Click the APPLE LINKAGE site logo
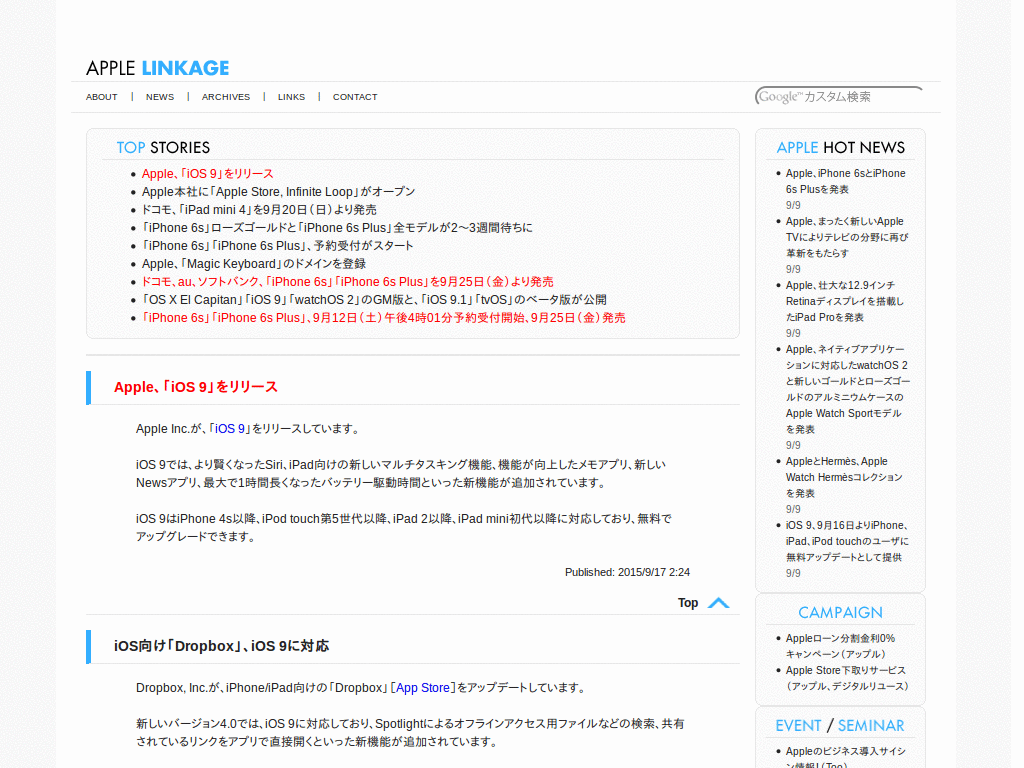 click(x=157, y=68)
